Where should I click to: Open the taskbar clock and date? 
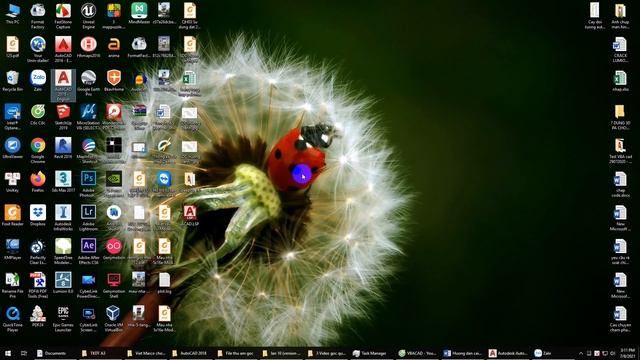click(x=628, y=353)
